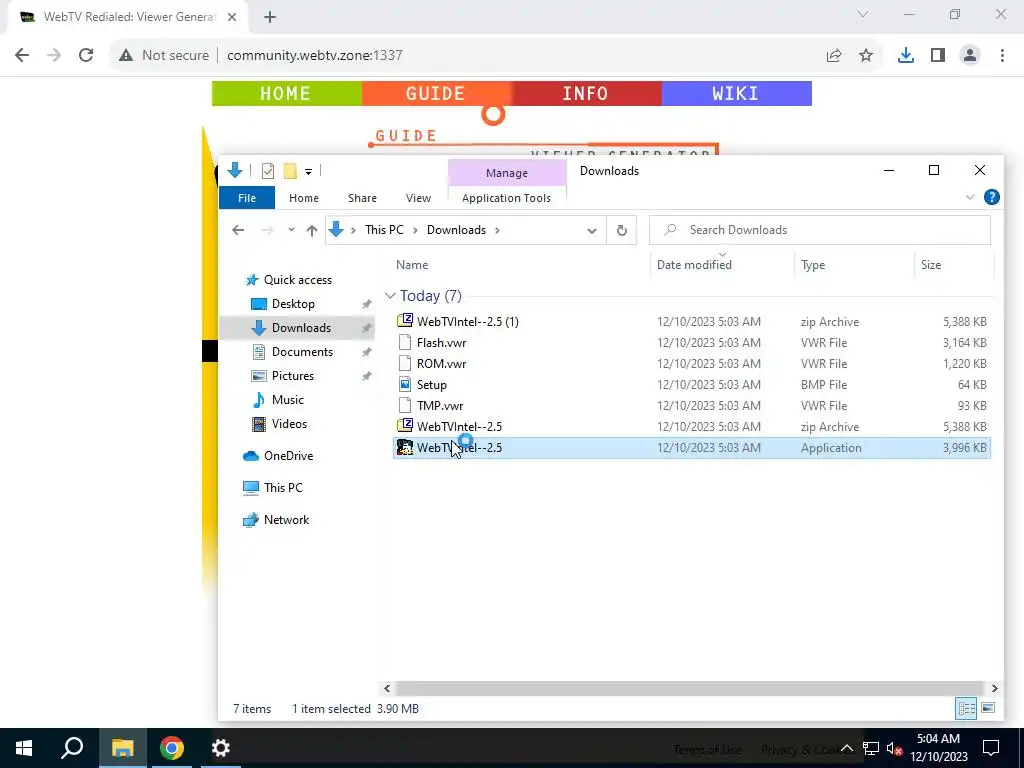Select the TMP.vwr file
The width and height of the screenshot is (1024, 768).
(692, 406)
